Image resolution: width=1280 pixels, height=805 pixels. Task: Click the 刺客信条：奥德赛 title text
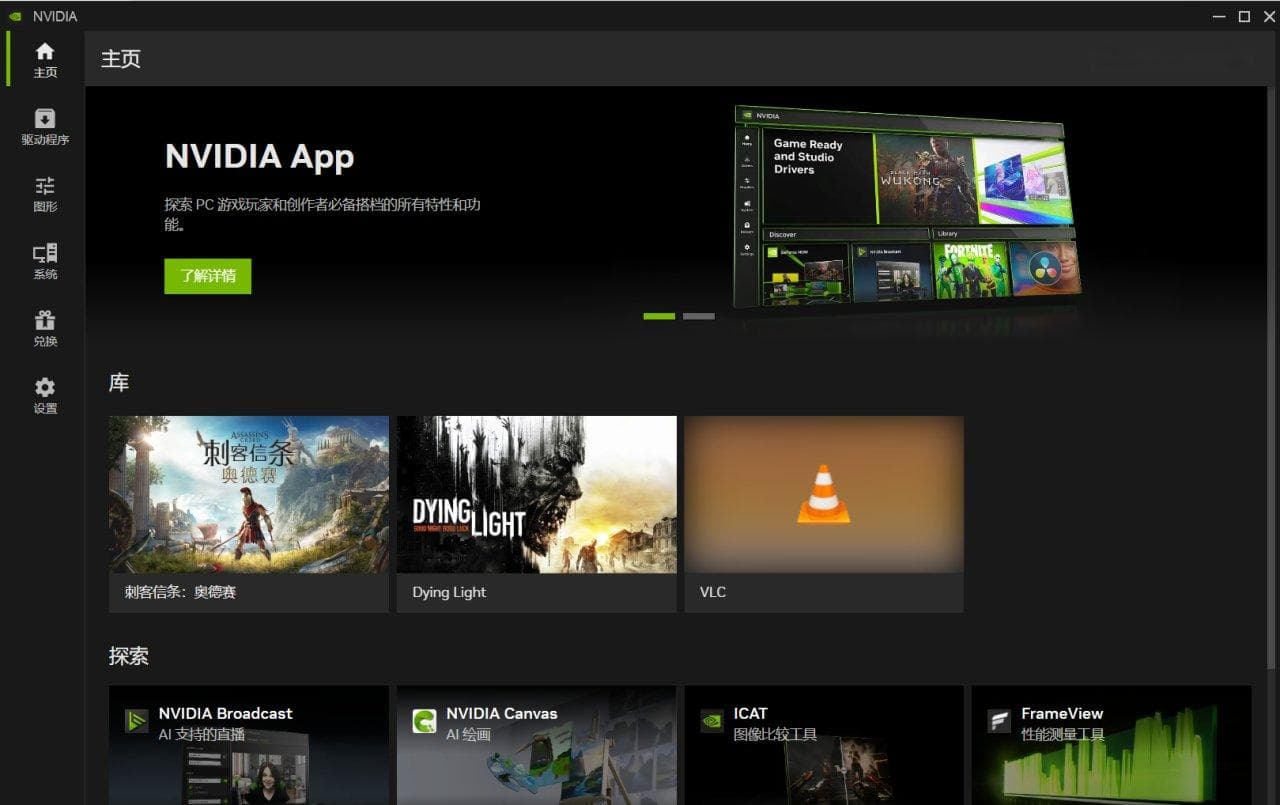pyautogui.click(x=180, y=592)
